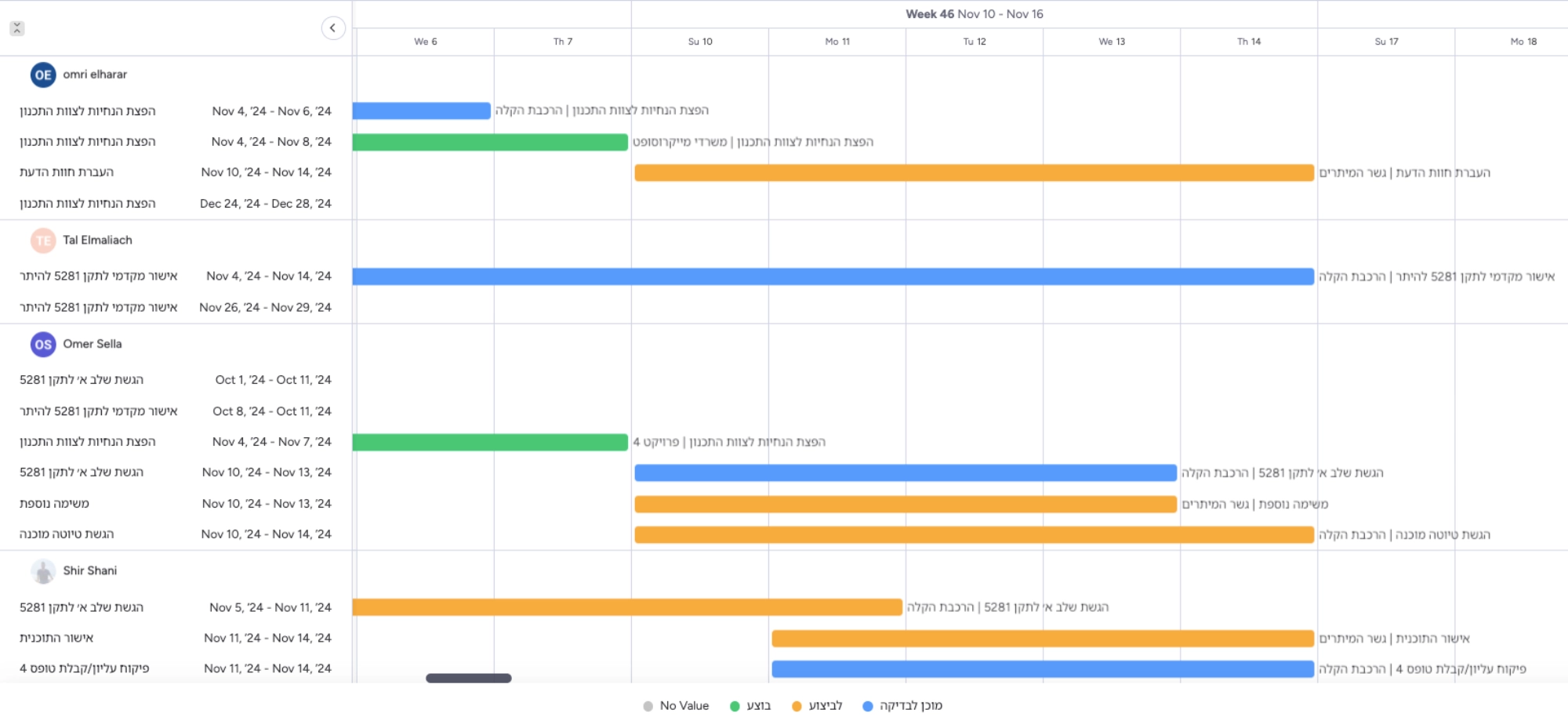Viewport: 1568px width, 724px height.
Task: Click Shir Shani's profile photo
Action: pos(43,571)
